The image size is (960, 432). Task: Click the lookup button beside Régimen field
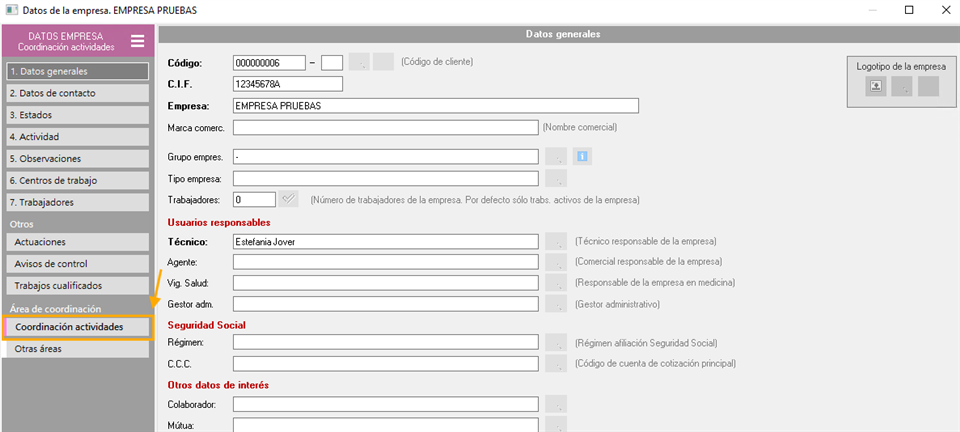pos(556,343)
